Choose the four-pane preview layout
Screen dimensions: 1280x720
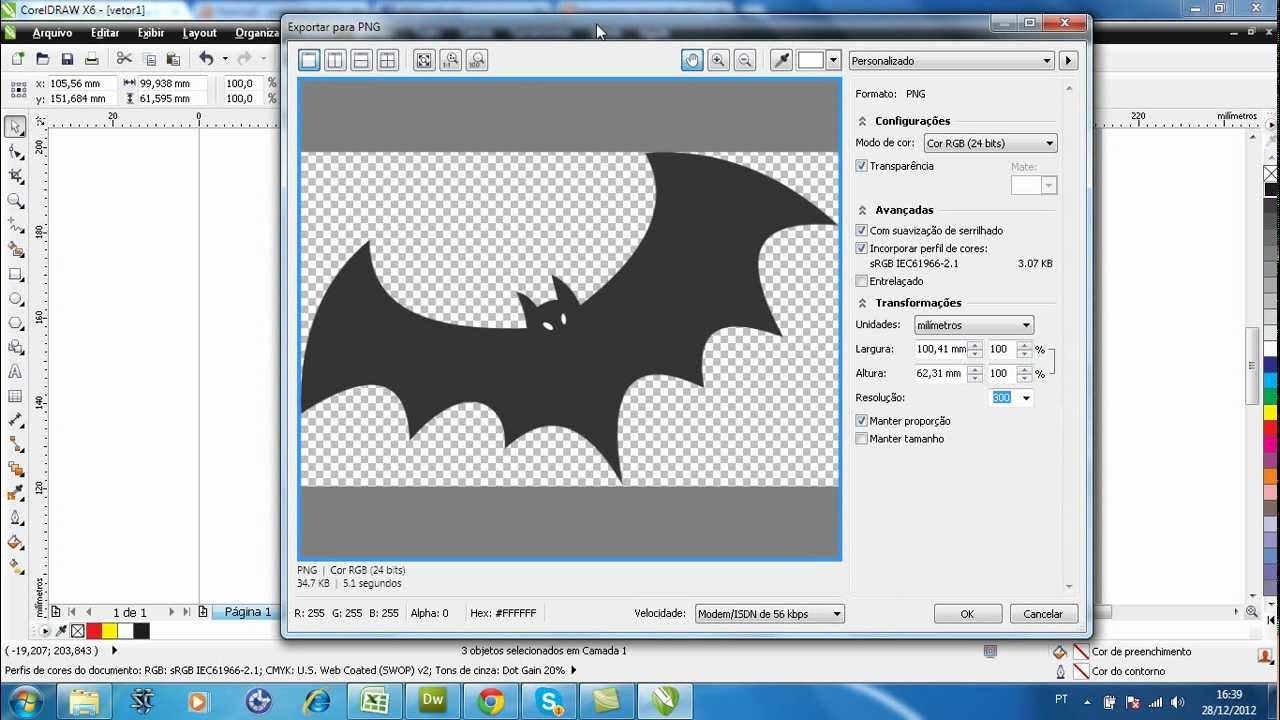[387, 61]
